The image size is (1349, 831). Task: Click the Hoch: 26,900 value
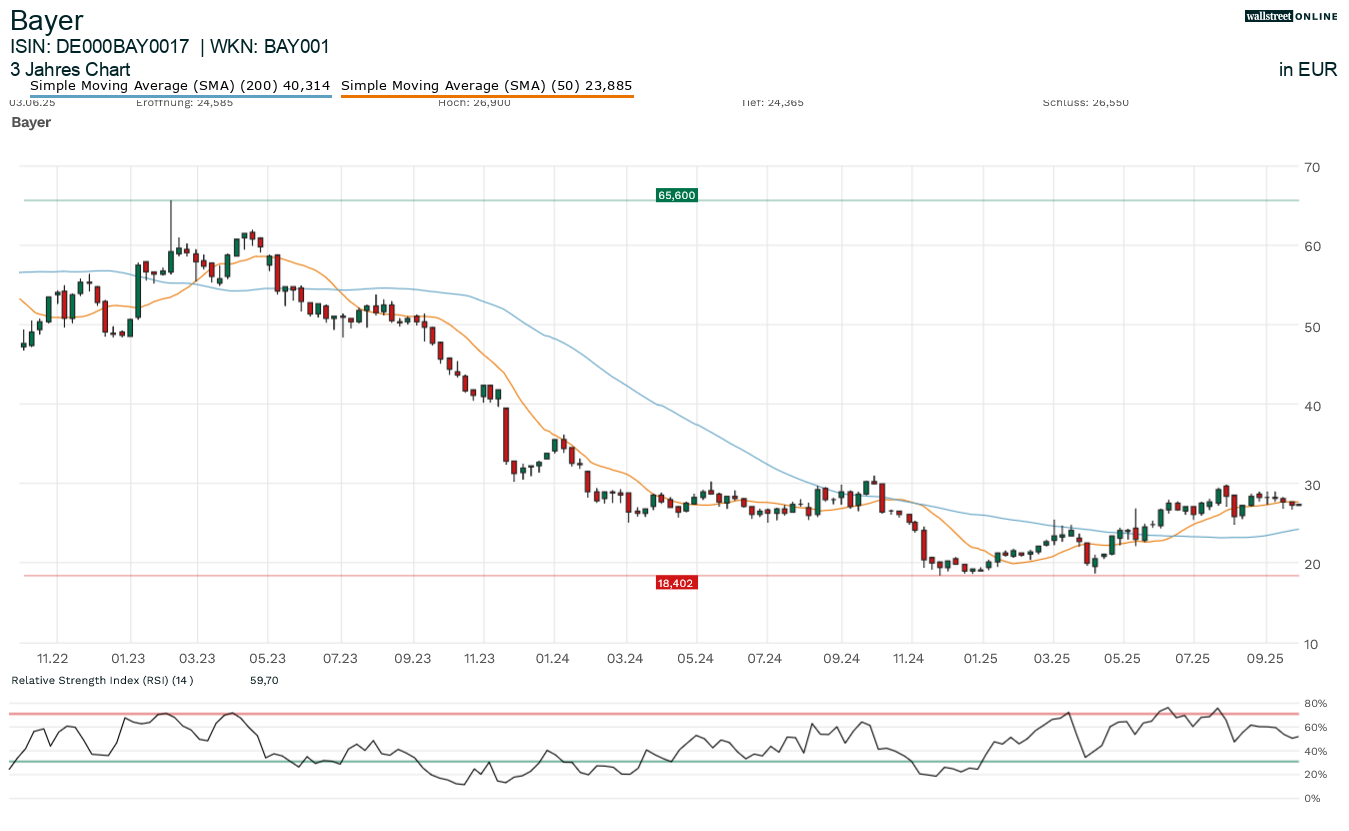point(474,102)
